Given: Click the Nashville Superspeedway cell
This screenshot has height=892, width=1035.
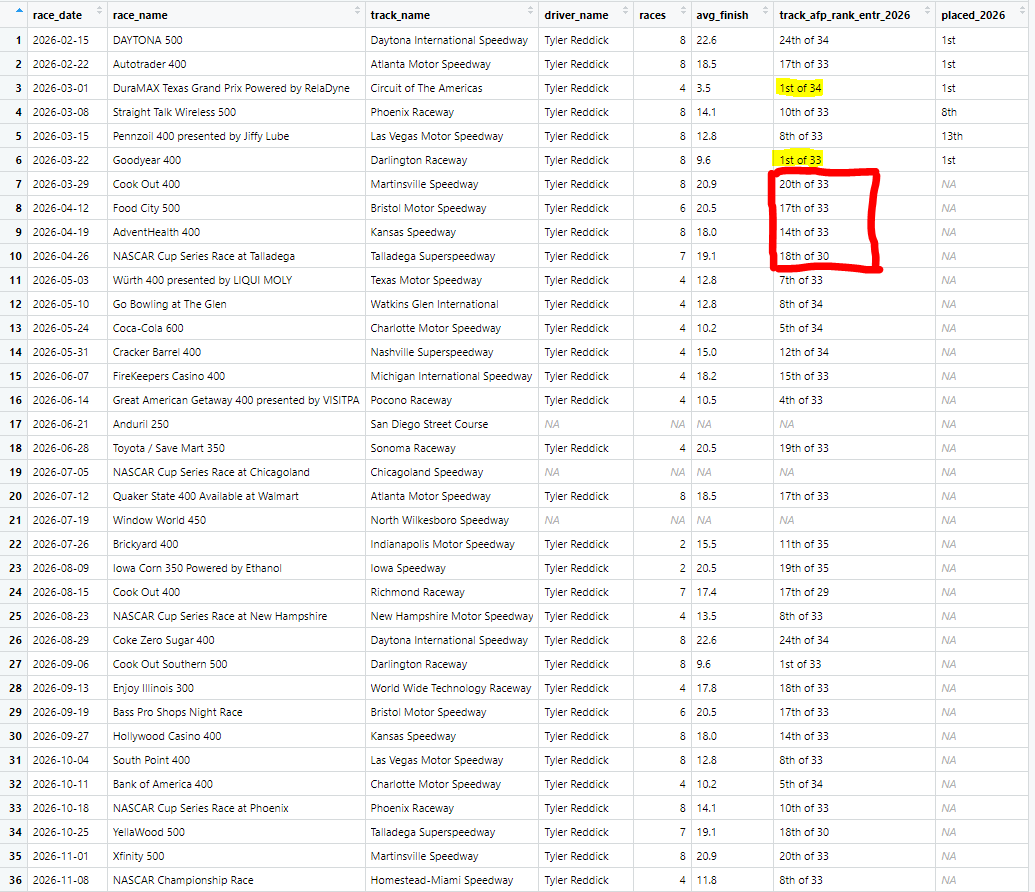Looking at the screenshot, I should (451, 352).
